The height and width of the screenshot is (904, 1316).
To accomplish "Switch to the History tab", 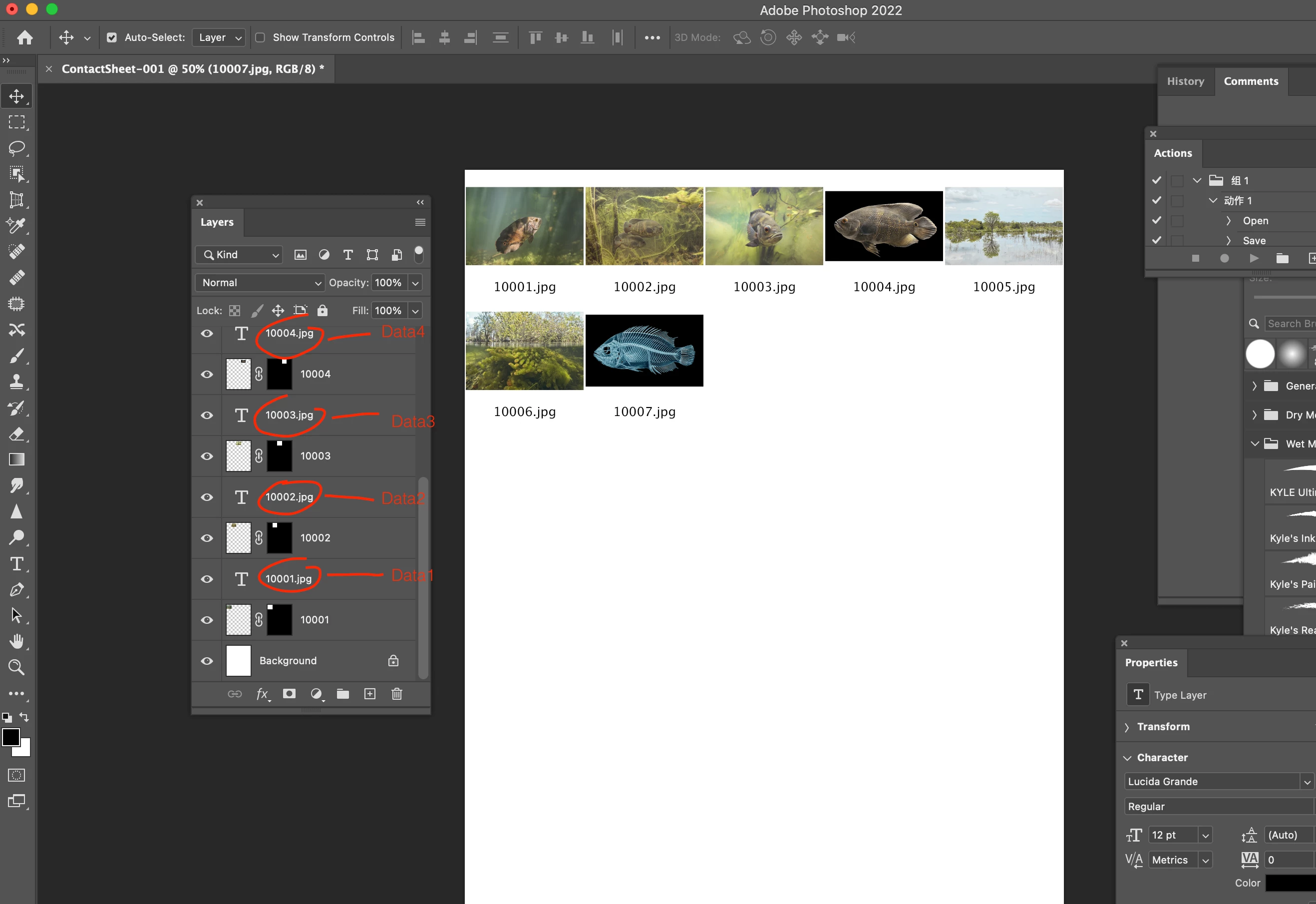I will pos(1185,81).
